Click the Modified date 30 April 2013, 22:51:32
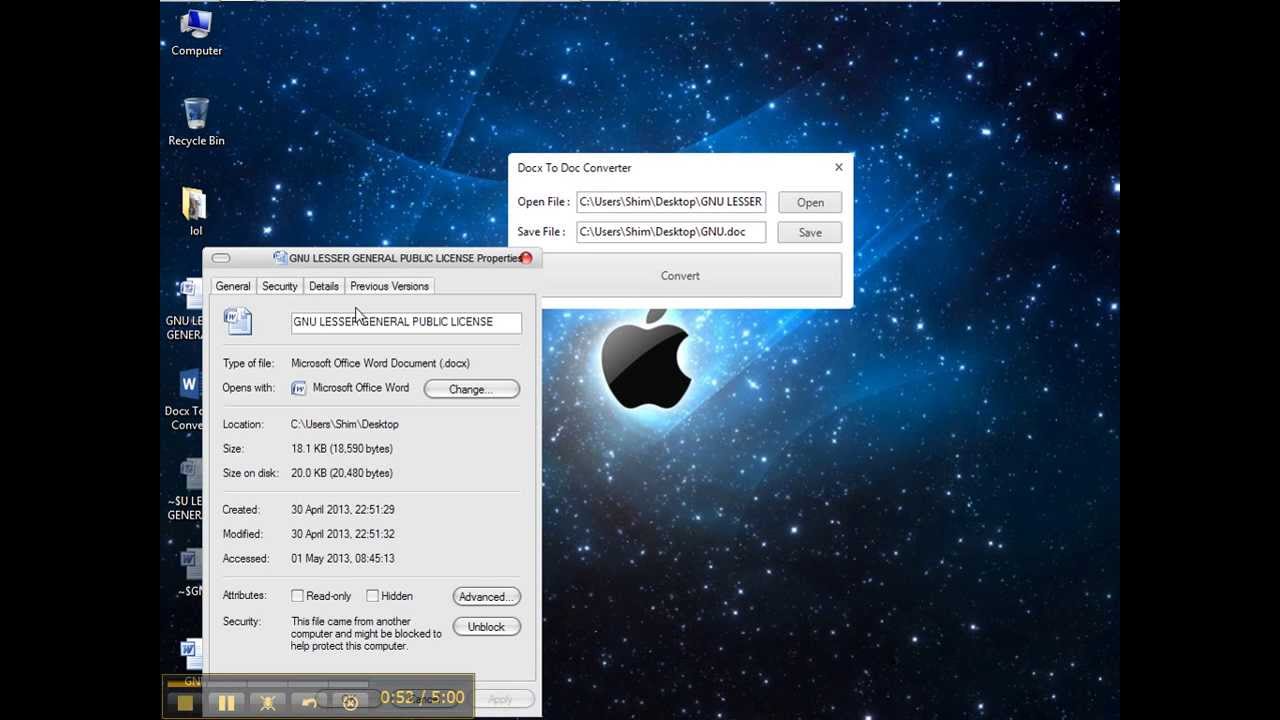This screenshot has width=1280, height=720. (x=343, y=534)
